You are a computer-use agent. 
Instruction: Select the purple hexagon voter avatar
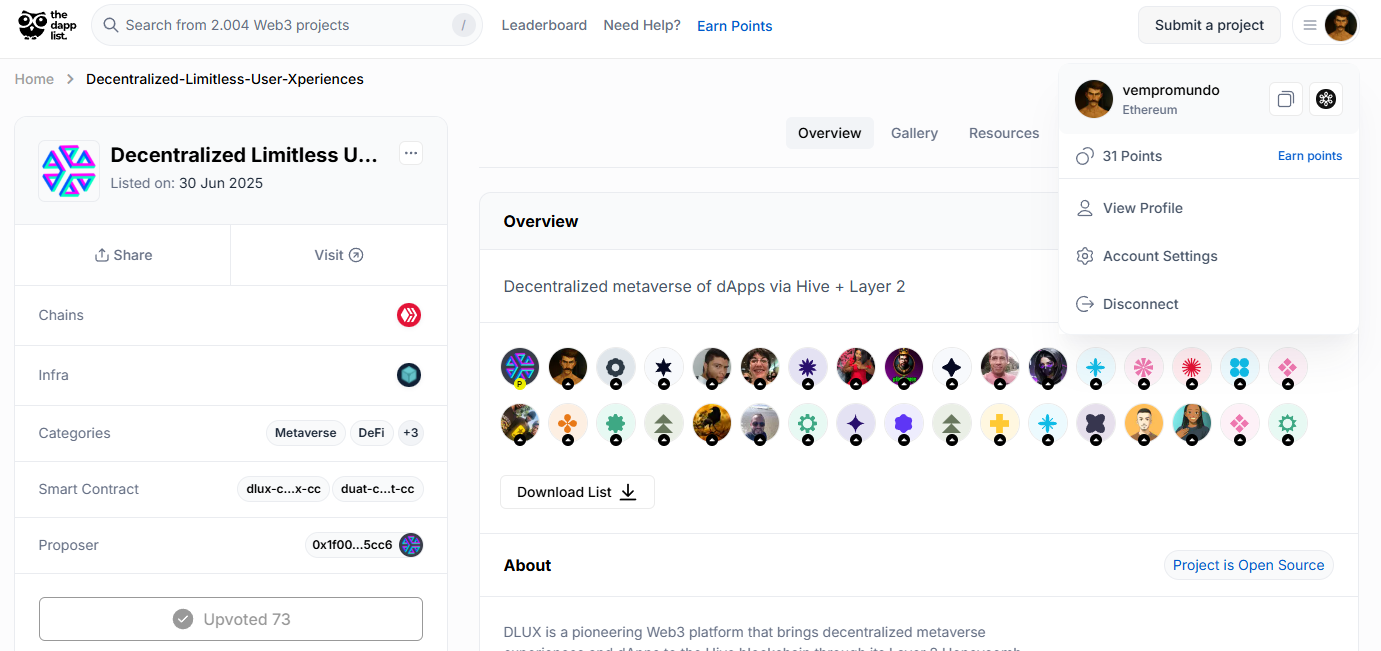point(904,424)
